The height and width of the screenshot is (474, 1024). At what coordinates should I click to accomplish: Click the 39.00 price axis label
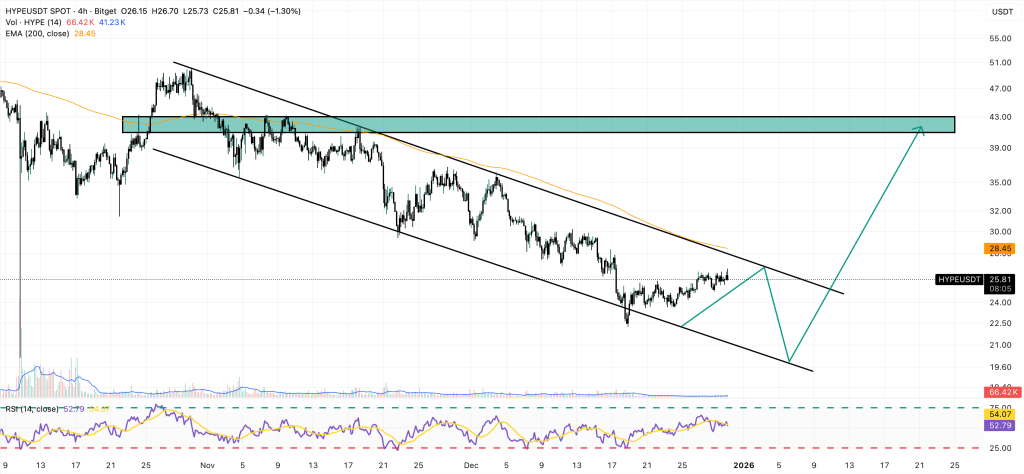[x=1001, y=148]
